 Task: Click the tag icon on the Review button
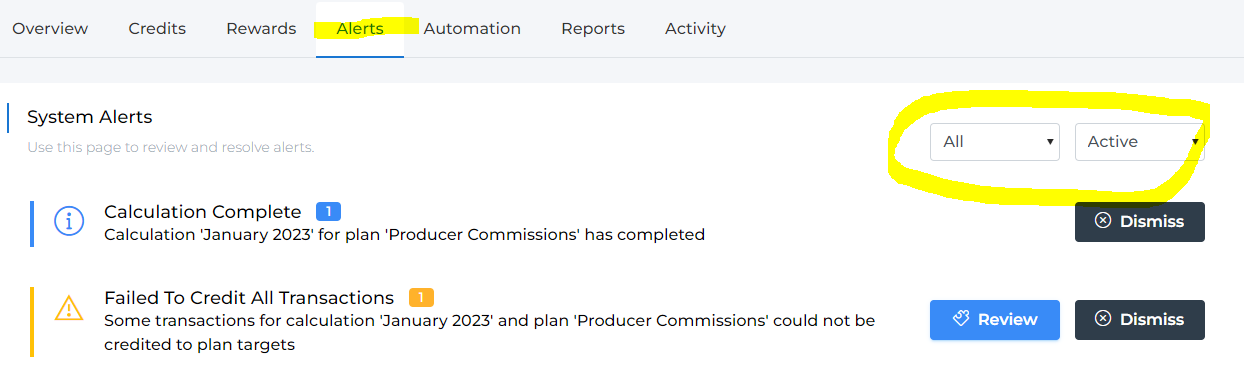click(x=961, y=320)
